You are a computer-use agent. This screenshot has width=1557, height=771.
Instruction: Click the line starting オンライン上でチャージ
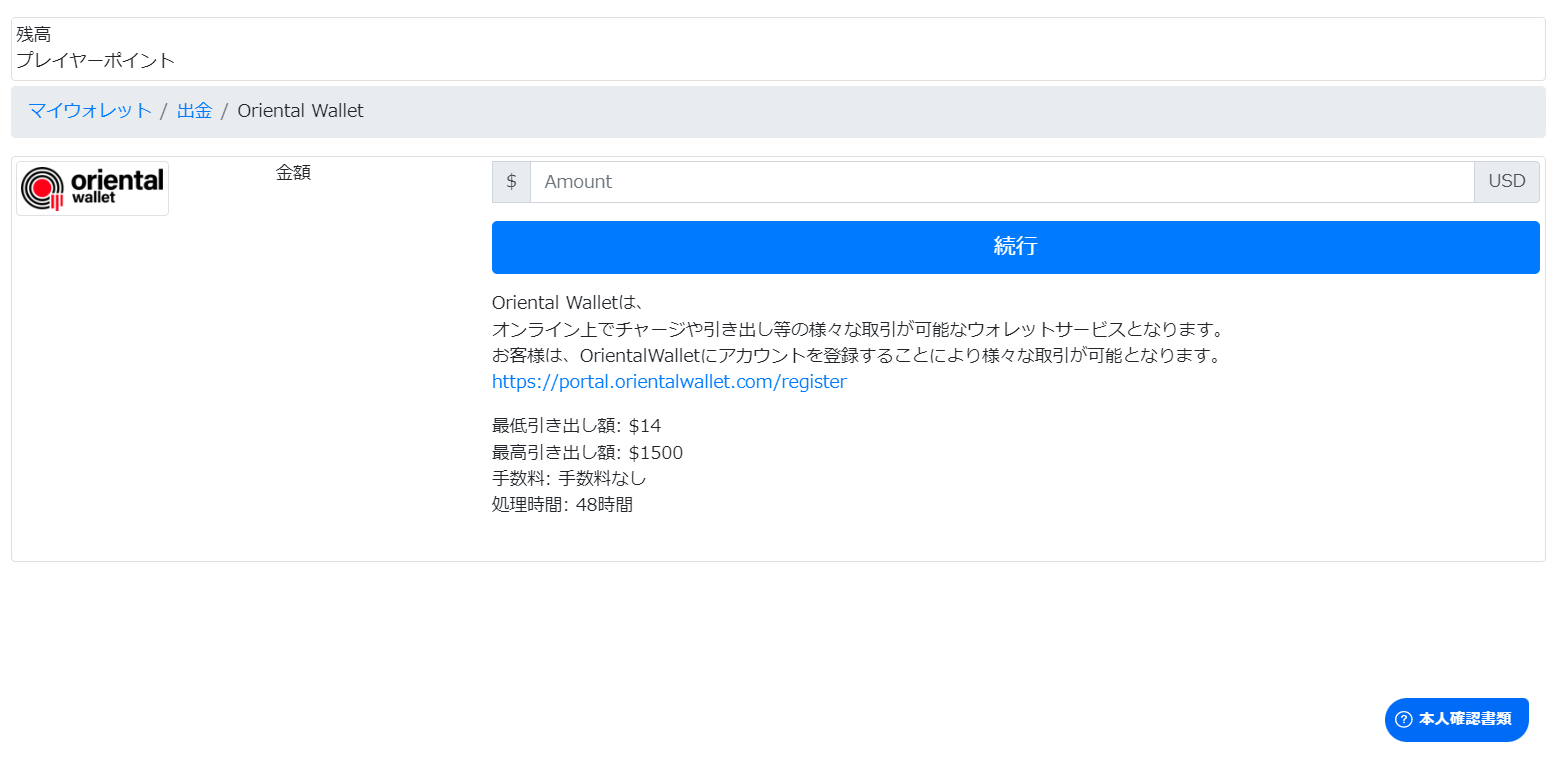pyautogui.click(x=858, y=330)
